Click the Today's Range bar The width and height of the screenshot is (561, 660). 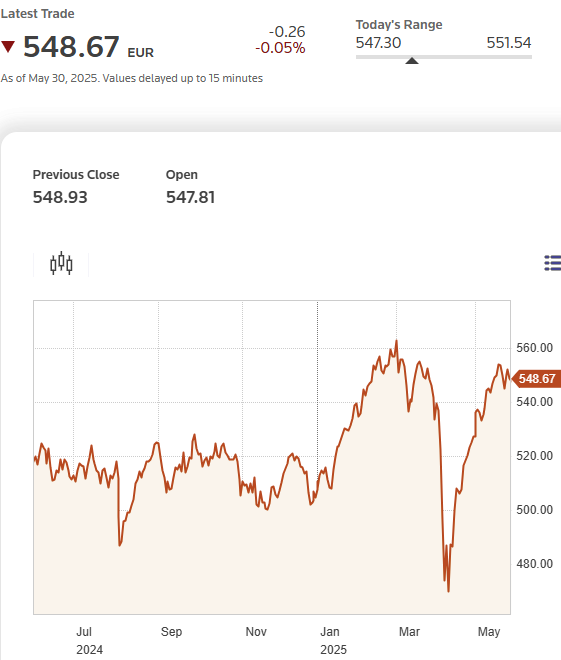pos(444,57)
